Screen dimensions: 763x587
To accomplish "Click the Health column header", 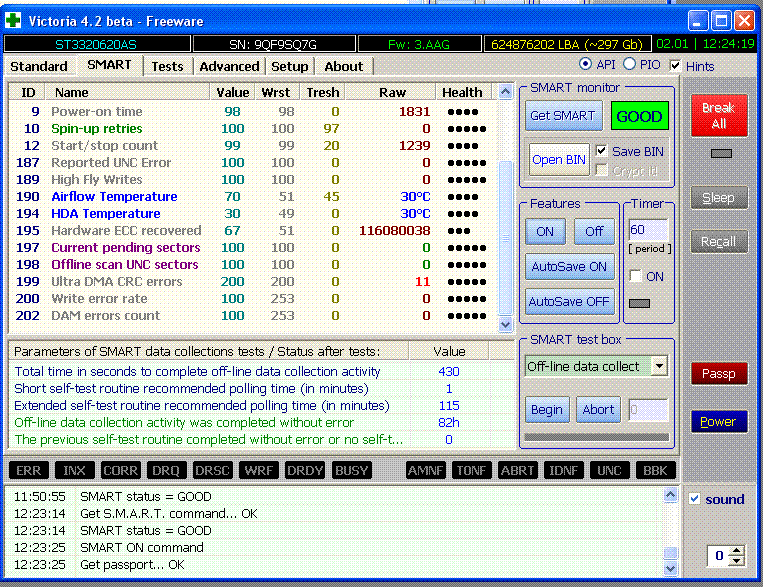I will click(x=462, y=92).
